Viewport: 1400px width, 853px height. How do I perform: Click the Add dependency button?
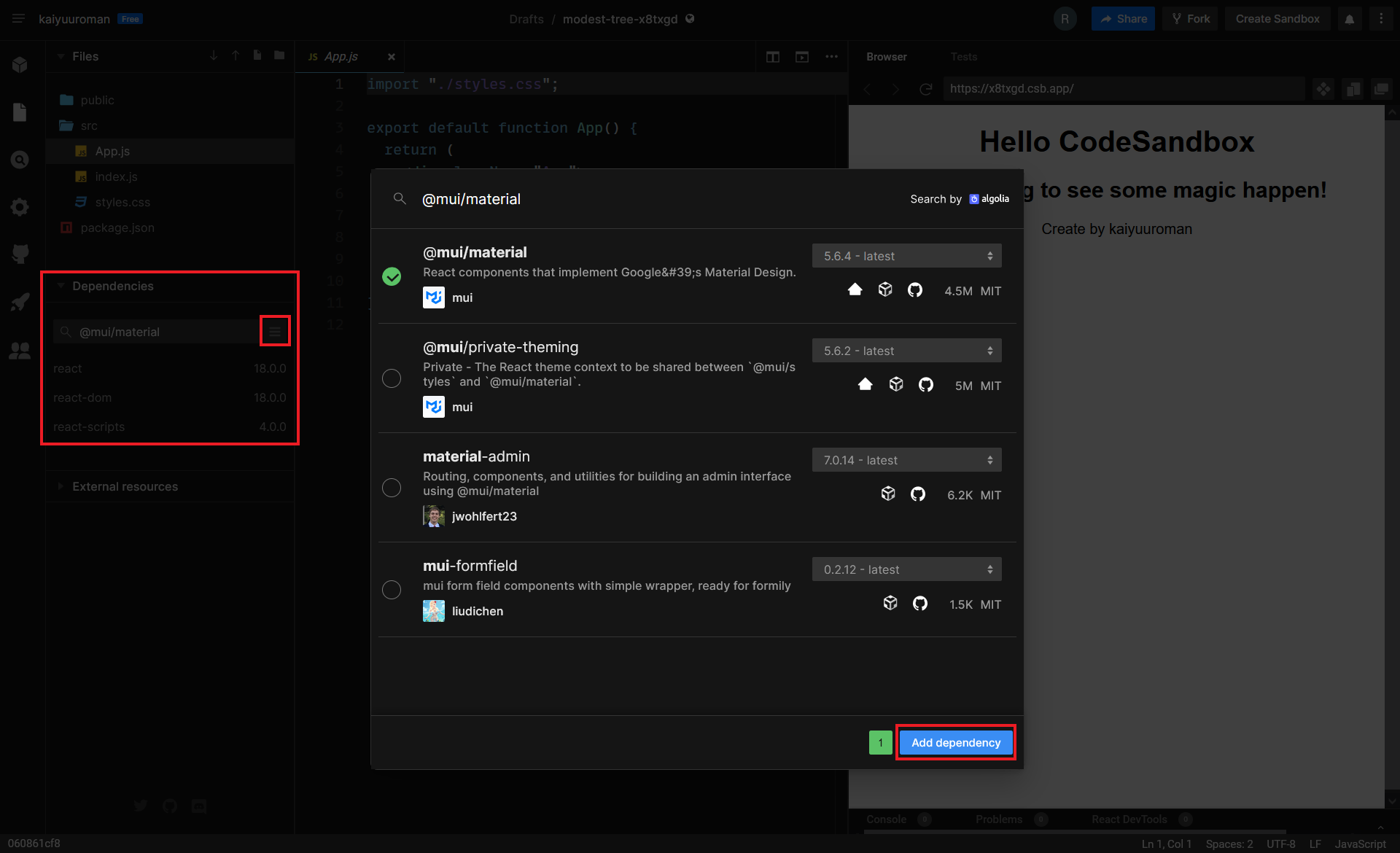point(955,742)
